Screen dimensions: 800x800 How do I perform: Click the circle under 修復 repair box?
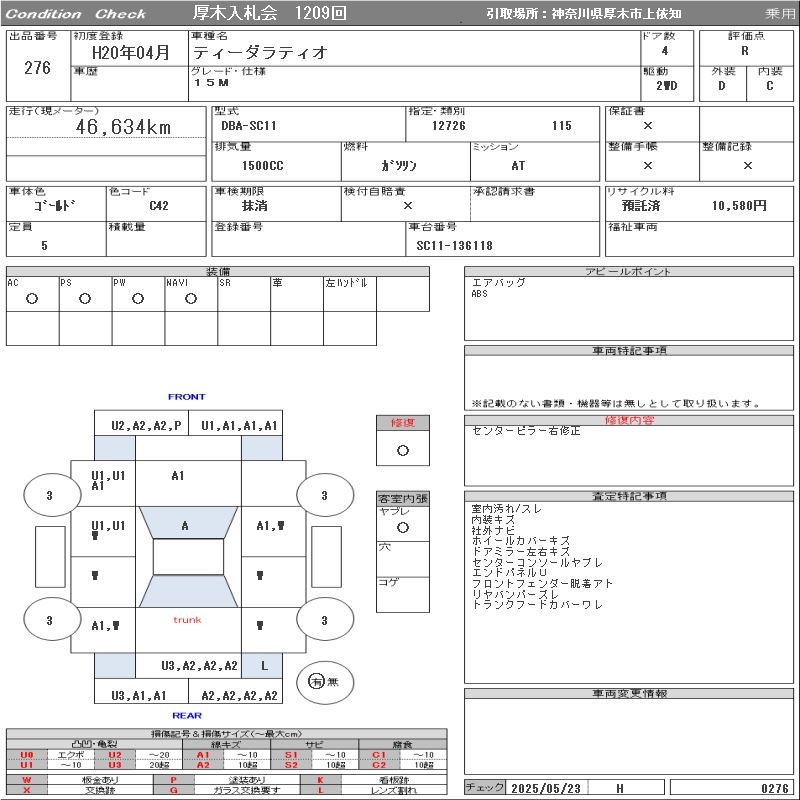tap(403, 450)
